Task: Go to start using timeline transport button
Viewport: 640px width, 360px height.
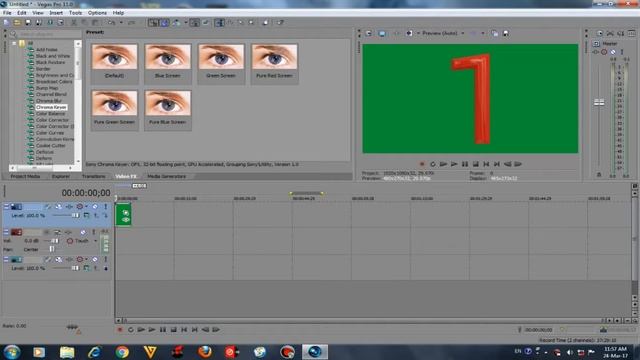Action: pos(184,329)
